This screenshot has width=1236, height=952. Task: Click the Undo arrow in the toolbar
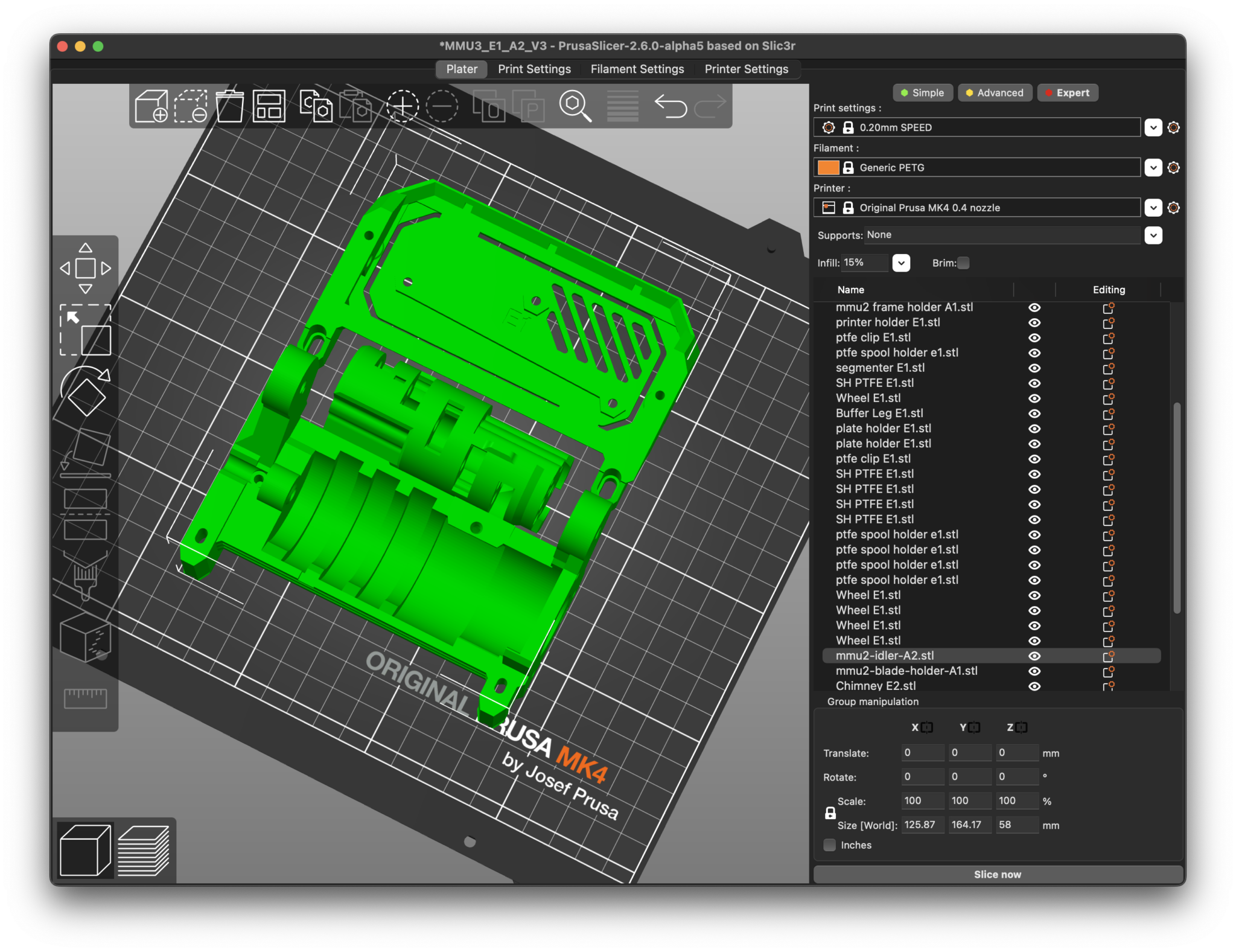pos(672,106)
